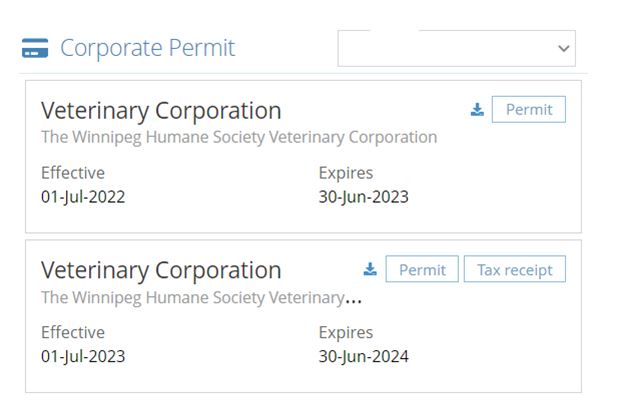Click the 30-Jun-2024 expiry date
This screenshot has height=404, width=621.
(363, 356)
